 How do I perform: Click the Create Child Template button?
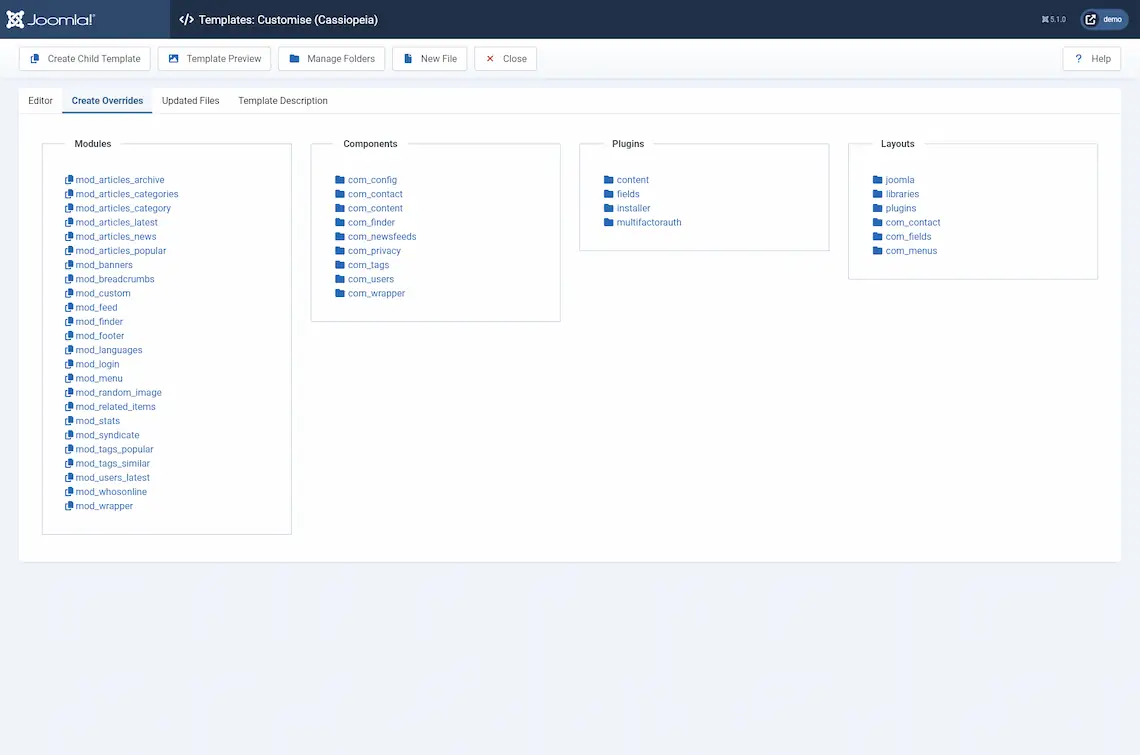[84, 58]
